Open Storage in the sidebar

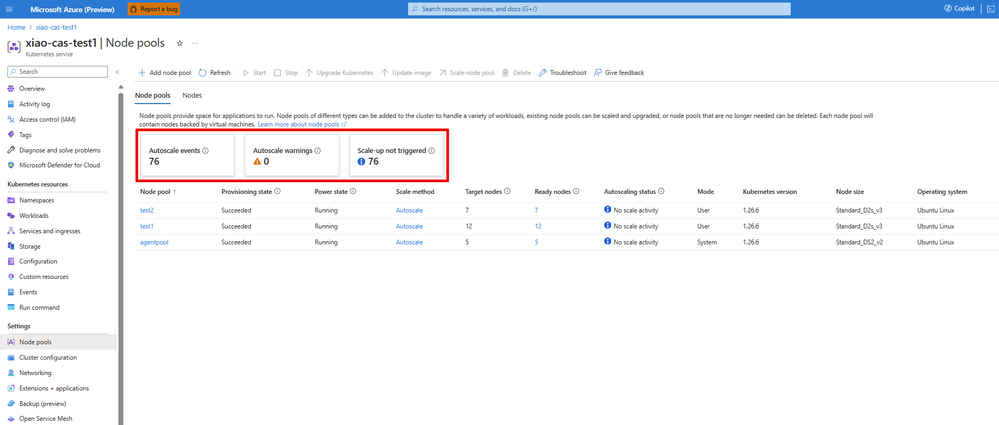[30, 246]
